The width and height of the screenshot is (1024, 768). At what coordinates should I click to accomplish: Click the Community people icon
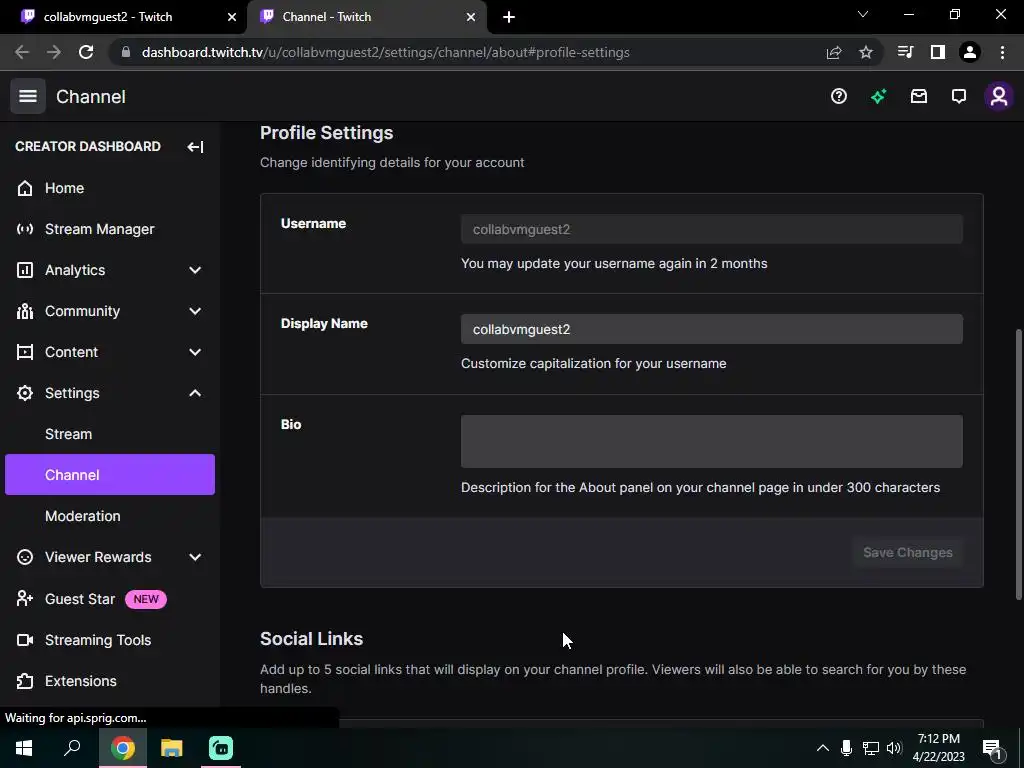(x=25, y=312)
